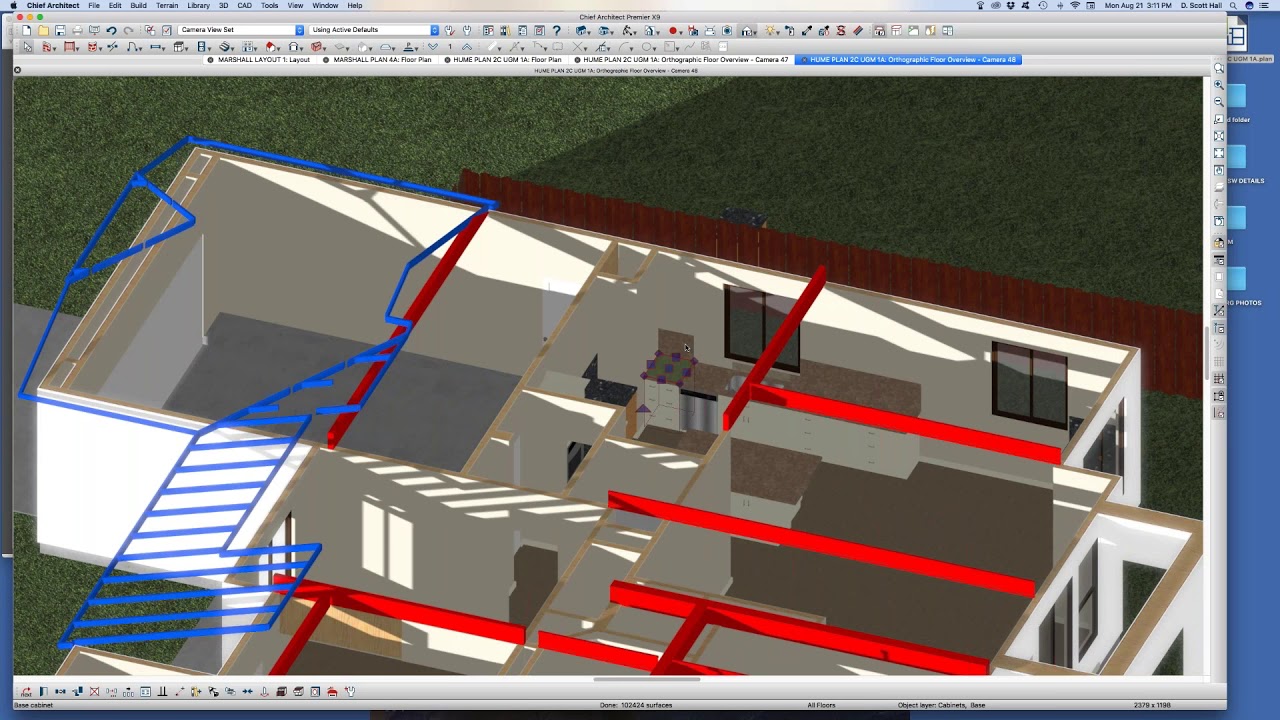
Task: Click the horizontal scrollbar thumb below the view
Action: [647, 679]
